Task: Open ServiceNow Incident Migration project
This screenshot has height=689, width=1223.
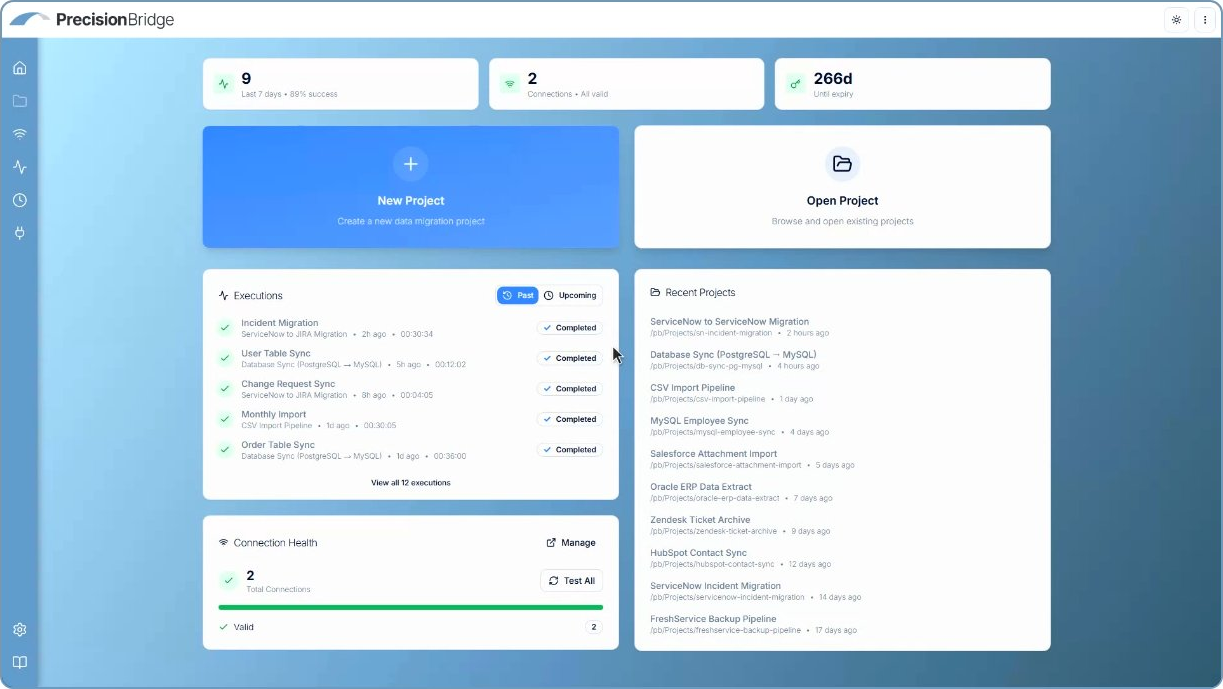Action: coord(842,591)
